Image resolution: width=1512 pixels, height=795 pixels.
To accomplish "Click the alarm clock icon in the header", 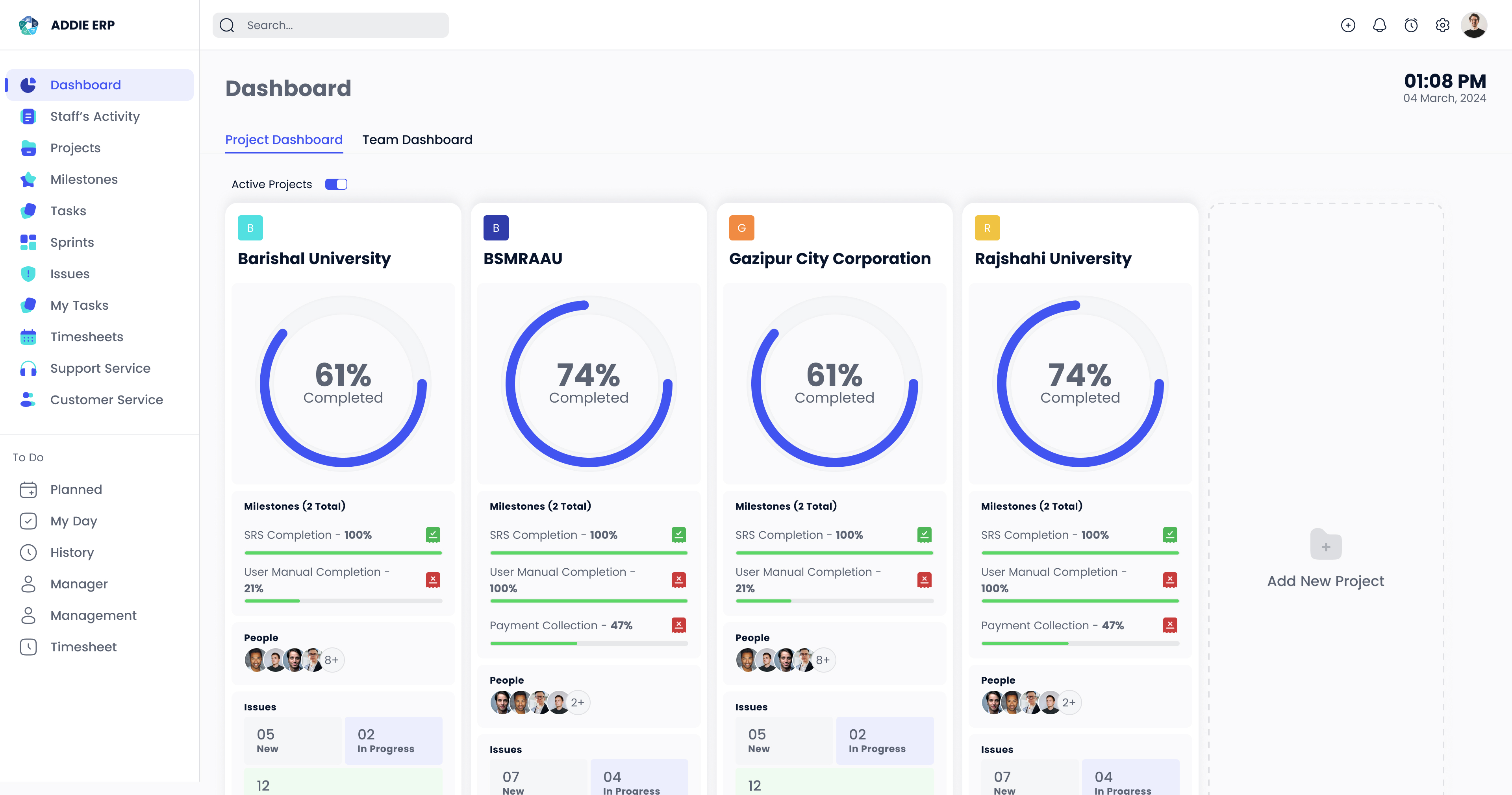I will click(x=1411, y=25).
